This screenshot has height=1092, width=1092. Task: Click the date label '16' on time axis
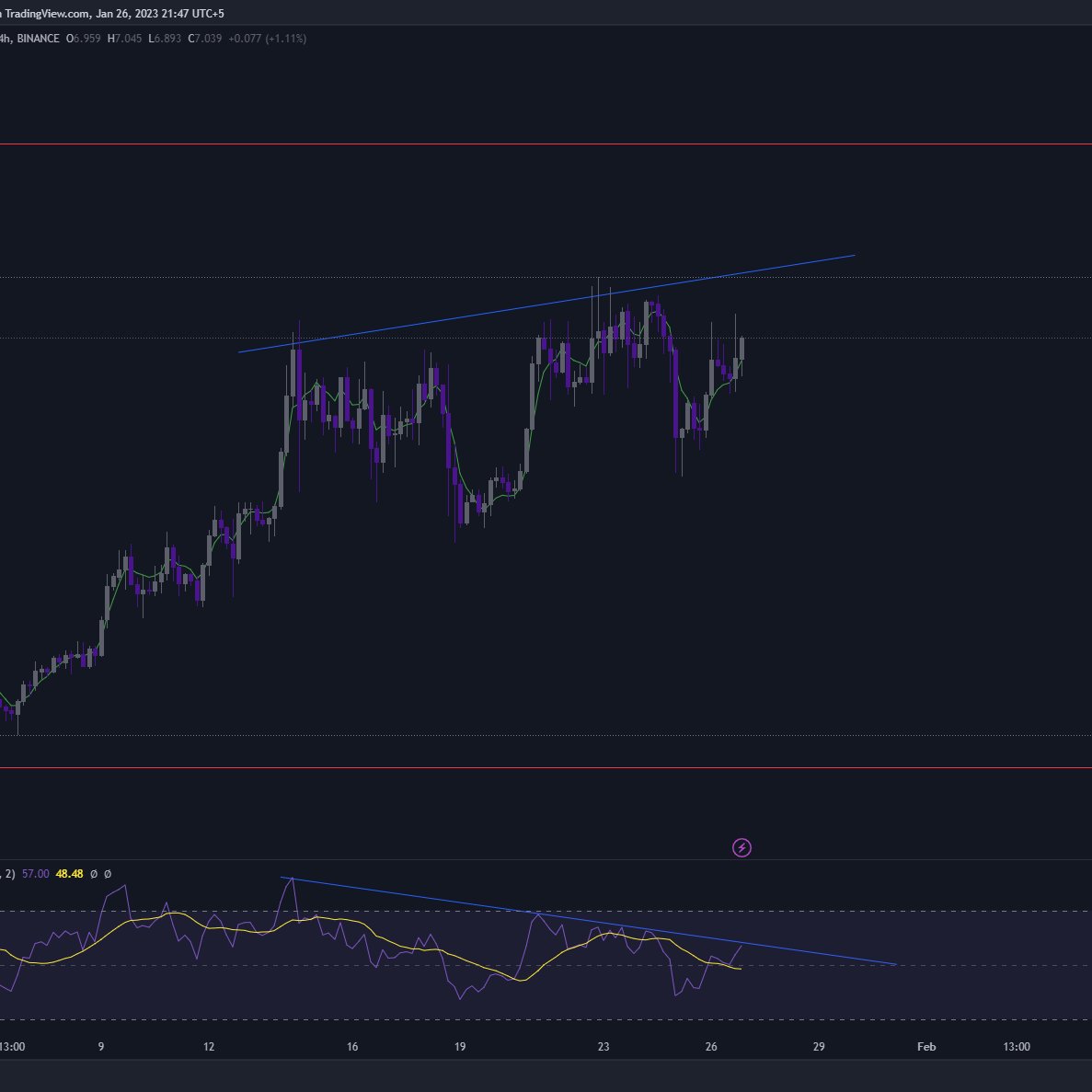[x=352, y=1046]
